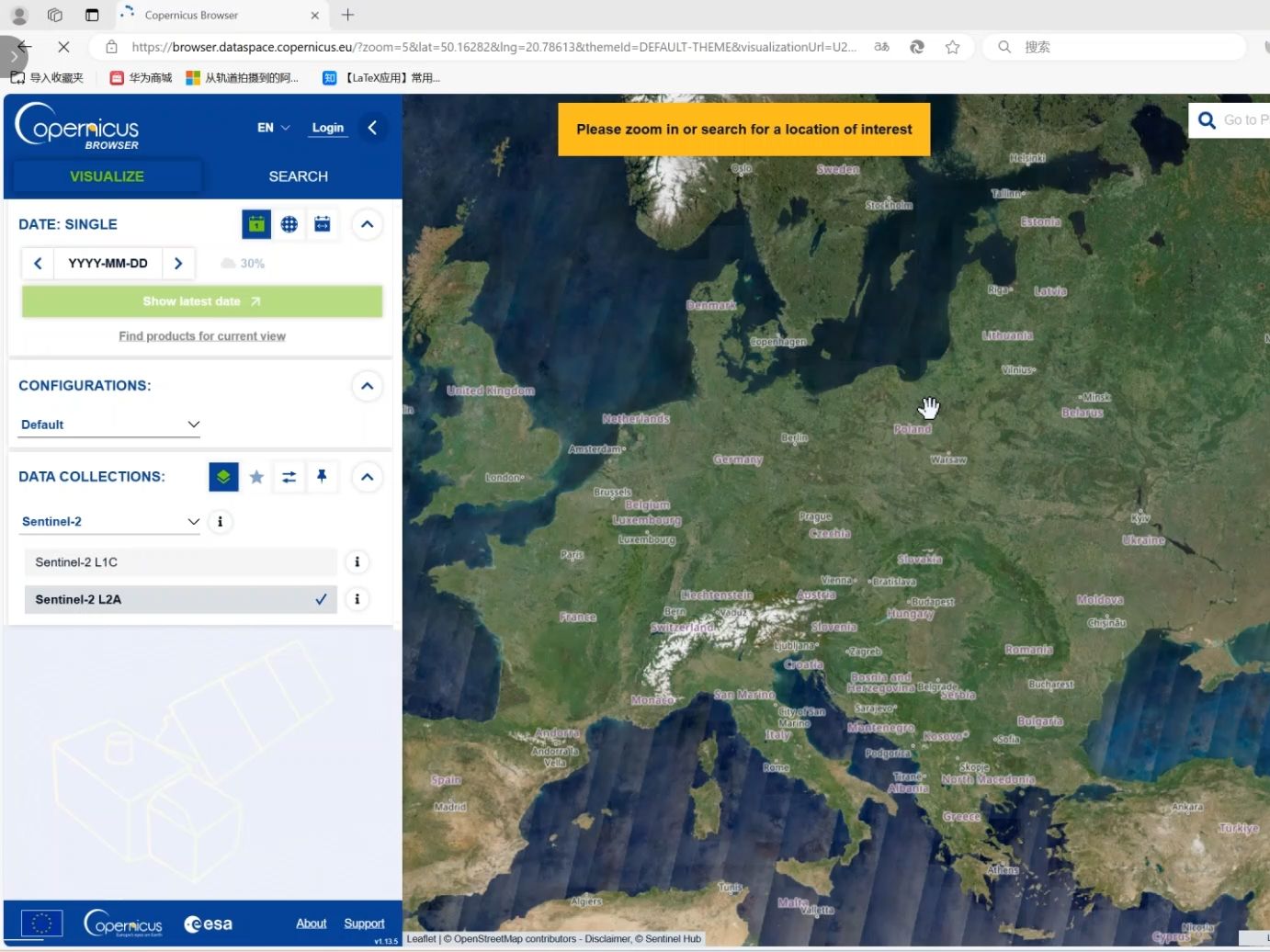This screenshot has width=1270, height=952.
Task: Show highlighted collections star icon
Action: tap(256, 477)
